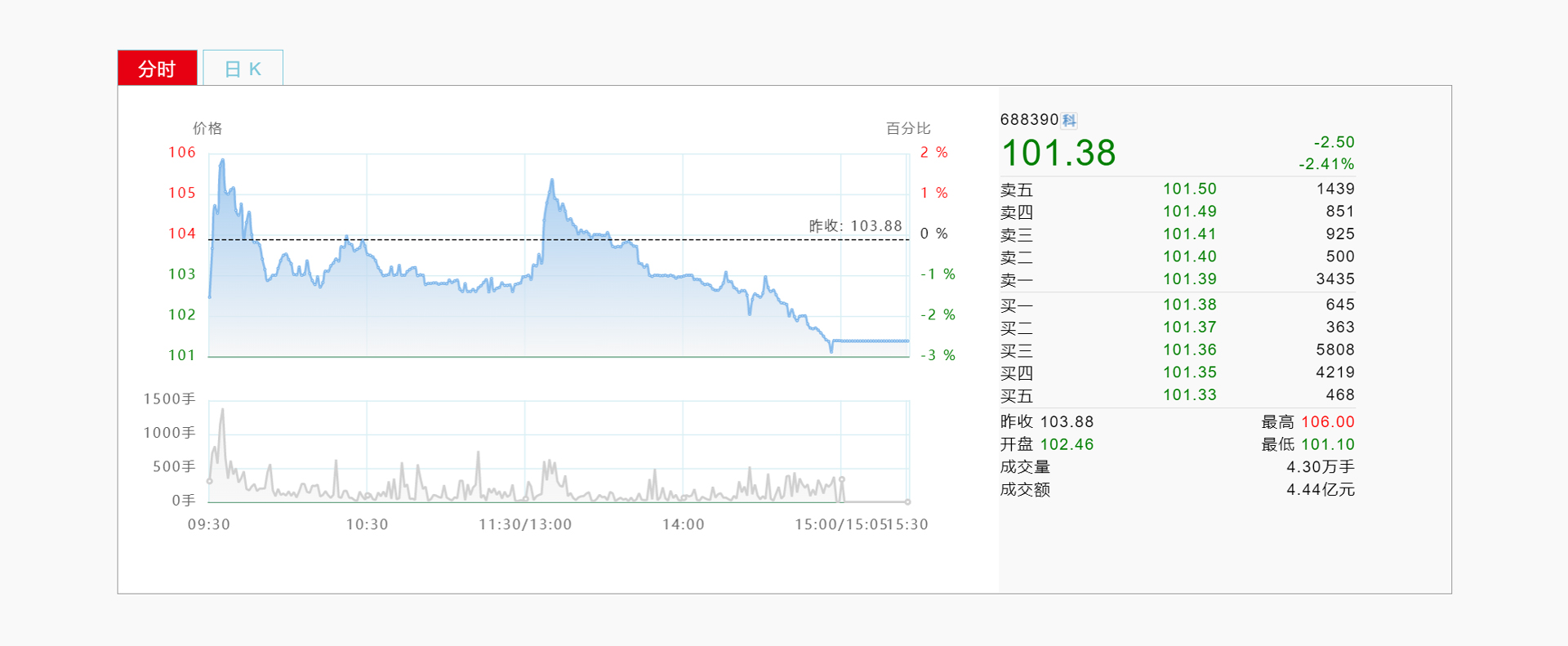1568x646 pixels.
Task: Select the price change value -2.50
Action: click(1334, 142)
